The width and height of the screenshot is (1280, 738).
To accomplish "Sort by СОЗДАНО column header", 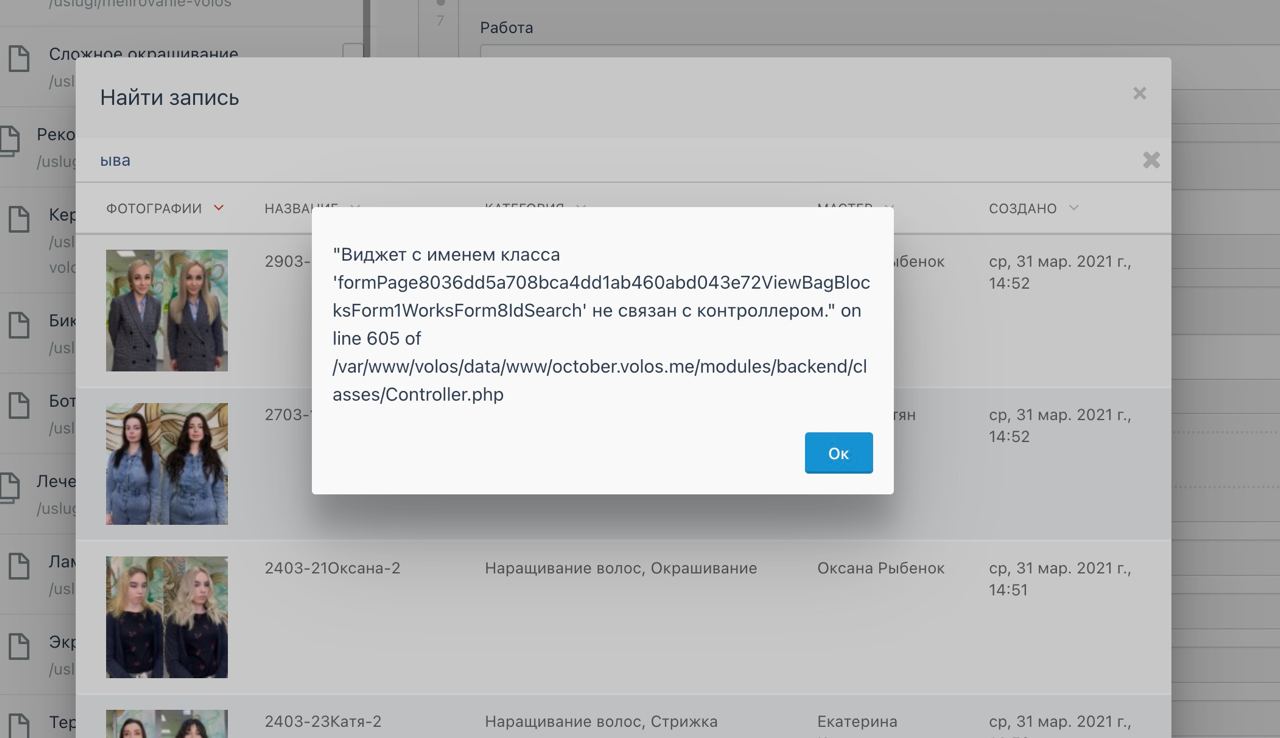I will (1034, 208).
